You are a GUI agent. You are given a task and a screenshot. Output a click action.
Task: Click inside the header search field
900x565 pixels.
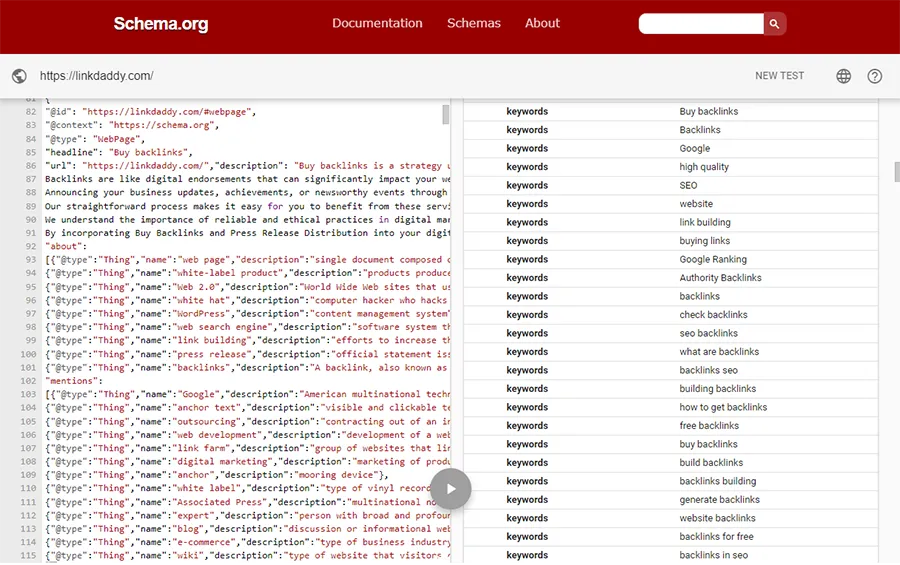click(x=701, y=24)
